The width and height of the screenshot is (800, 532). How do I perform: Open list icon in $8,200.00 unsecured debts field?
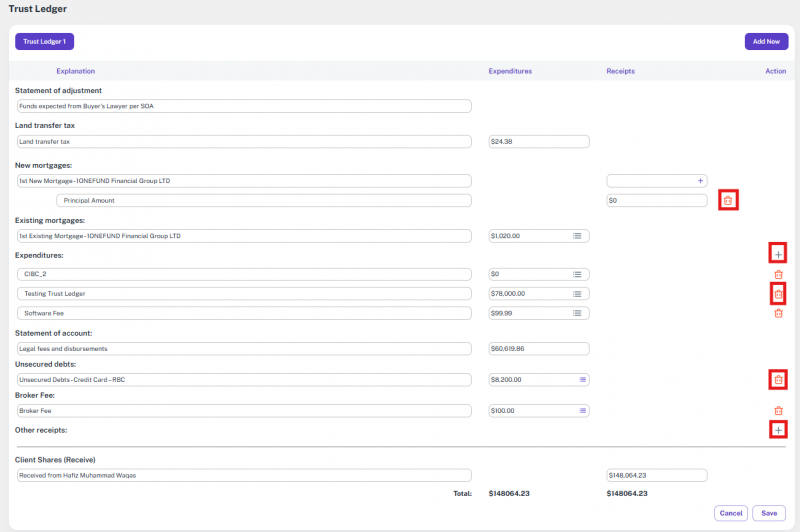(582, 380)
